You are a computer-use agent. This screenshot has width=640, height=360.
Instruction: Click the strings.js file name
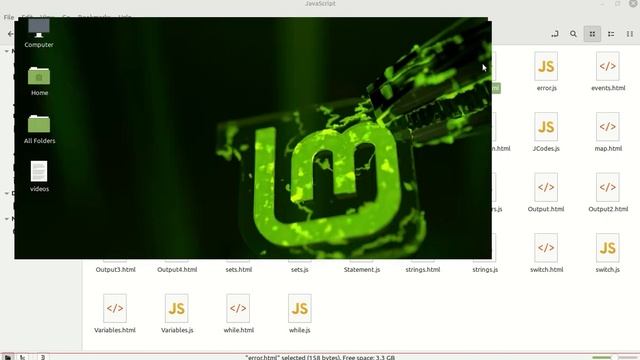(485, 269)
